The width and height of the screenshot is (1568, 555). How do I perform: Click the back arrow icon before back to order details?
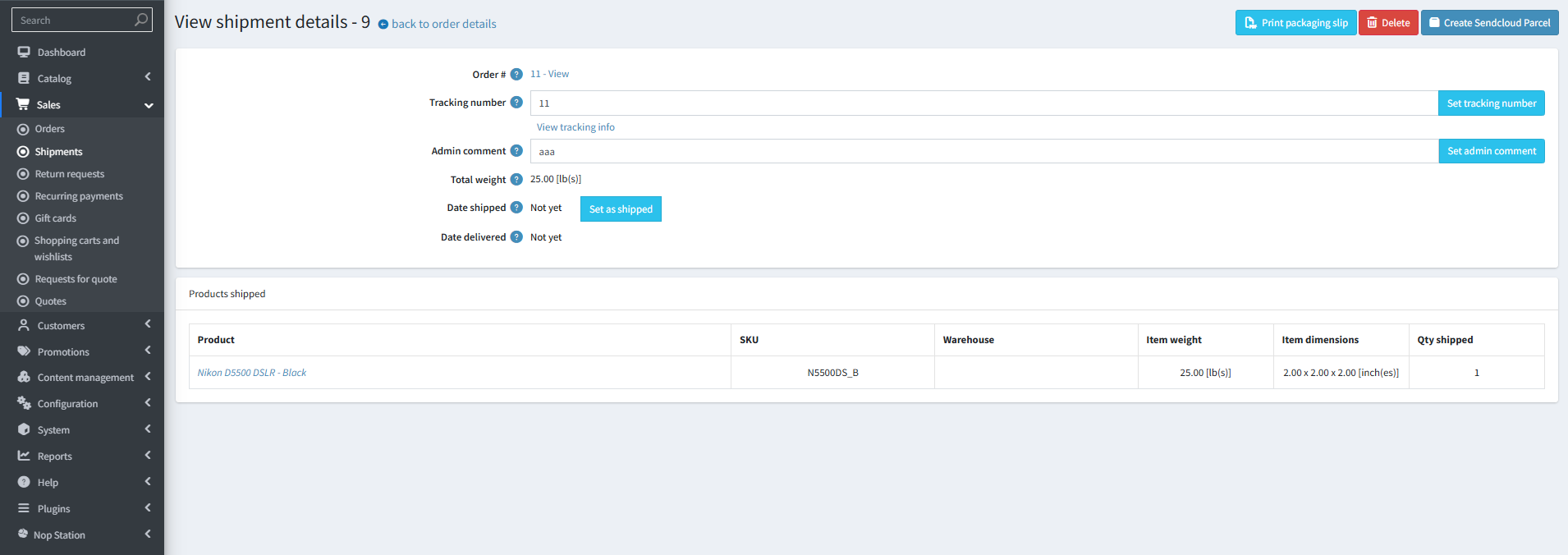[x=383, y=25]
